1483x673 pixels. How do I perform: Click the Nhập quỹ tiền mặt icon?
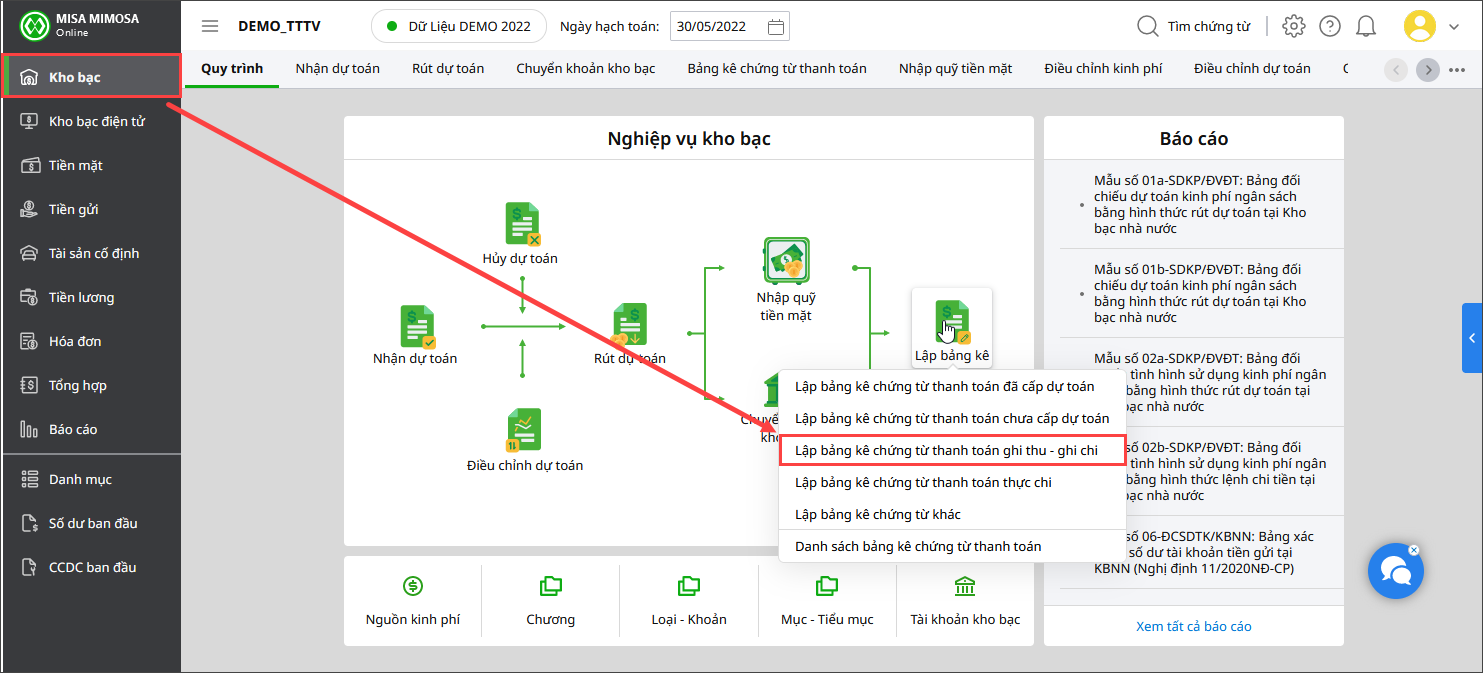pyautogui.click(x=786, y=261)
